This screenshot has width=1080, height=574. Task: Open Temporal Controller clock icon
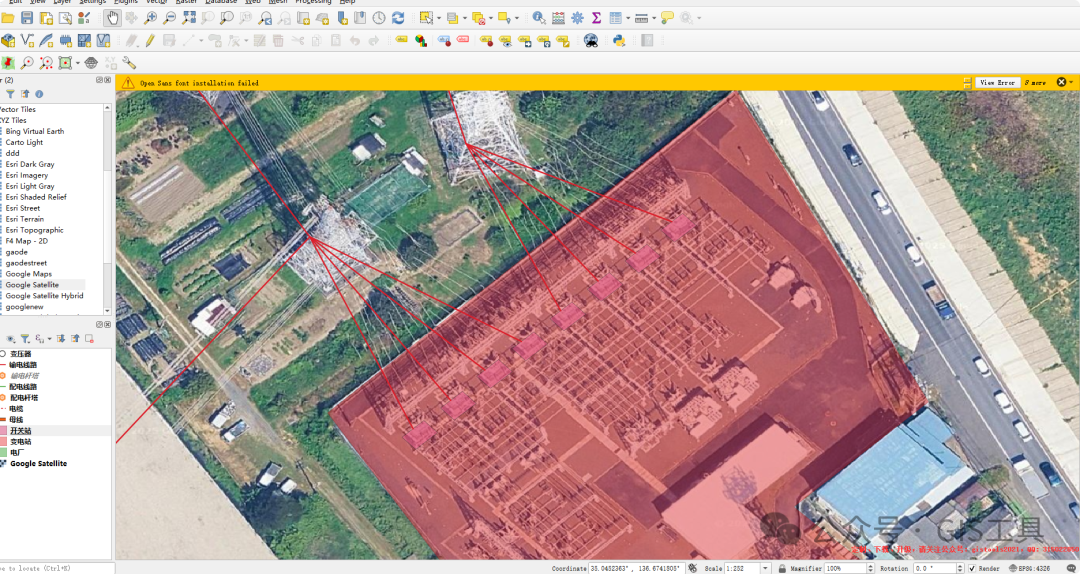[379, 19]
